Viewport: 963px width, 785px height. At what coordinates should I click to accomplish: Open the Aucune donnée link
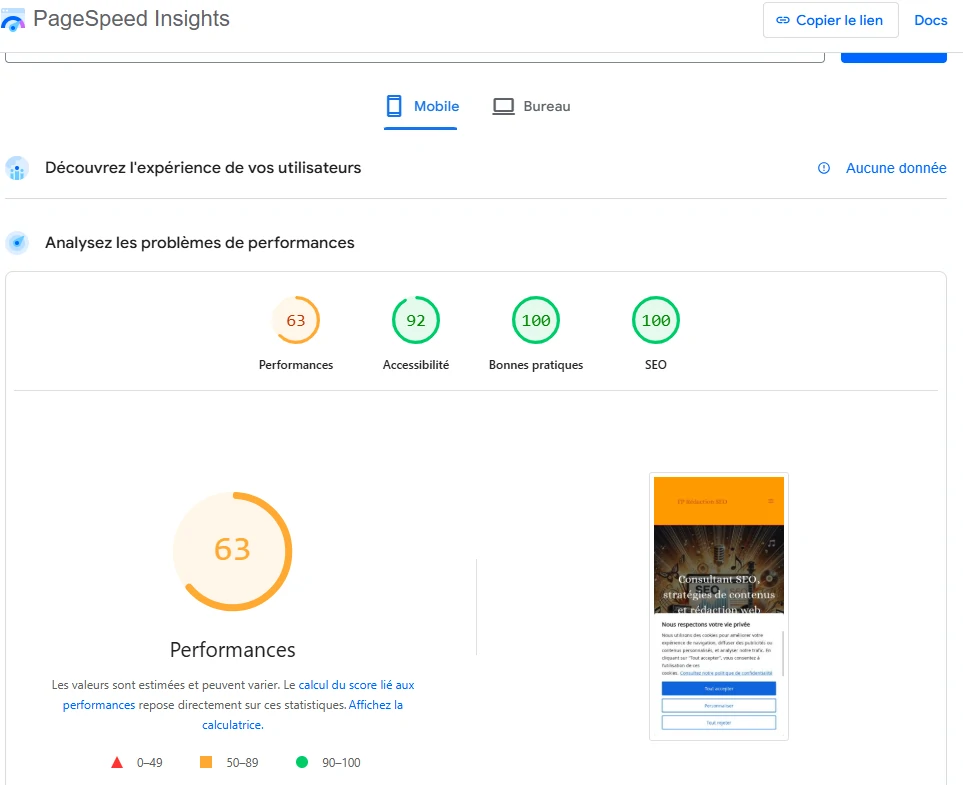[x=896, y=168]
